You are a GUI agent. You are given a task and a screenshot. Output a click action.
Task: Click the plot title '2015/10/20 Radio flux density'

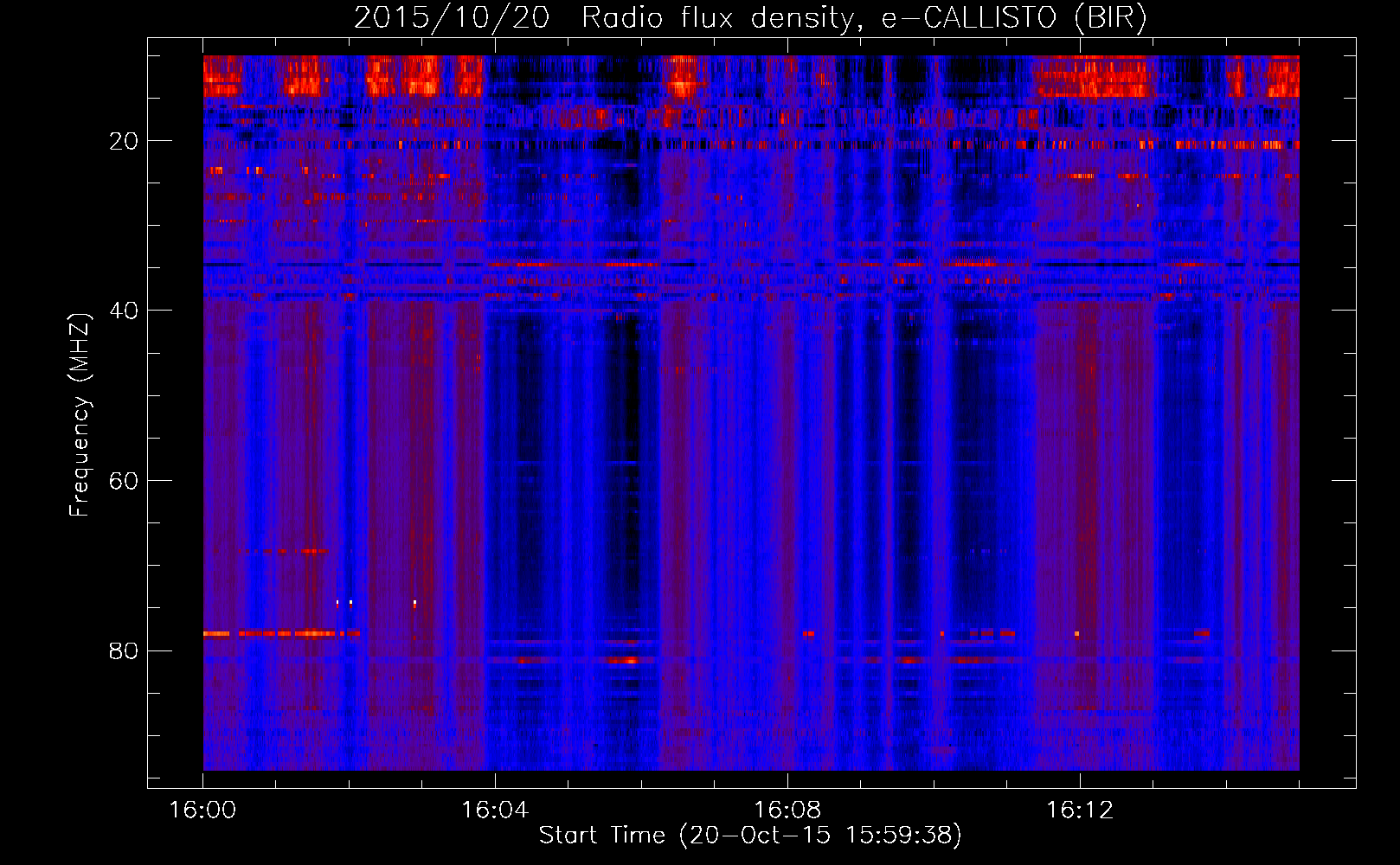pos(750,18)
